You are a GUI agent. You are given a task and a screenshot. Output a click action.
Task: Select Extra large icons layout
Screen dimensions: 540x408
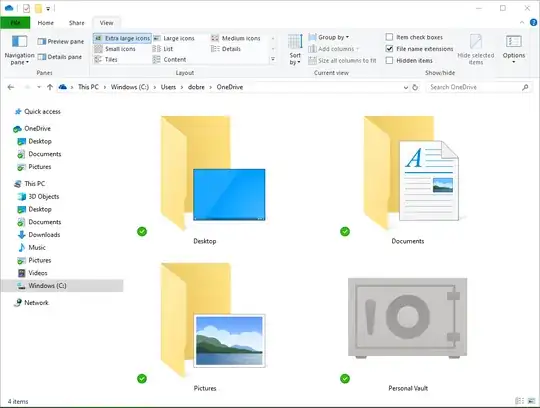point(122,38)
